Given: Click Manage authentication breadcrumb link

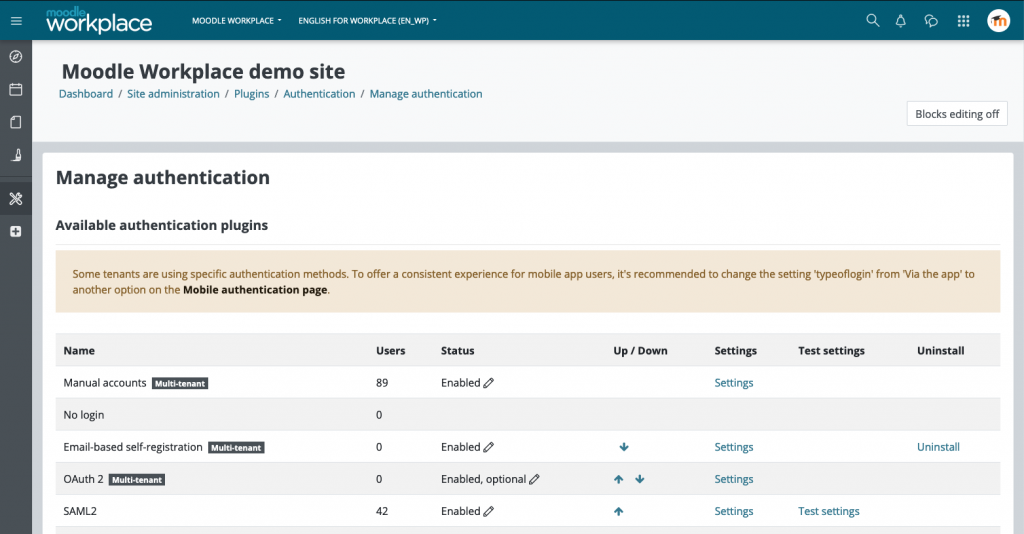Looking at the screenshot, I should click(426, 94).
